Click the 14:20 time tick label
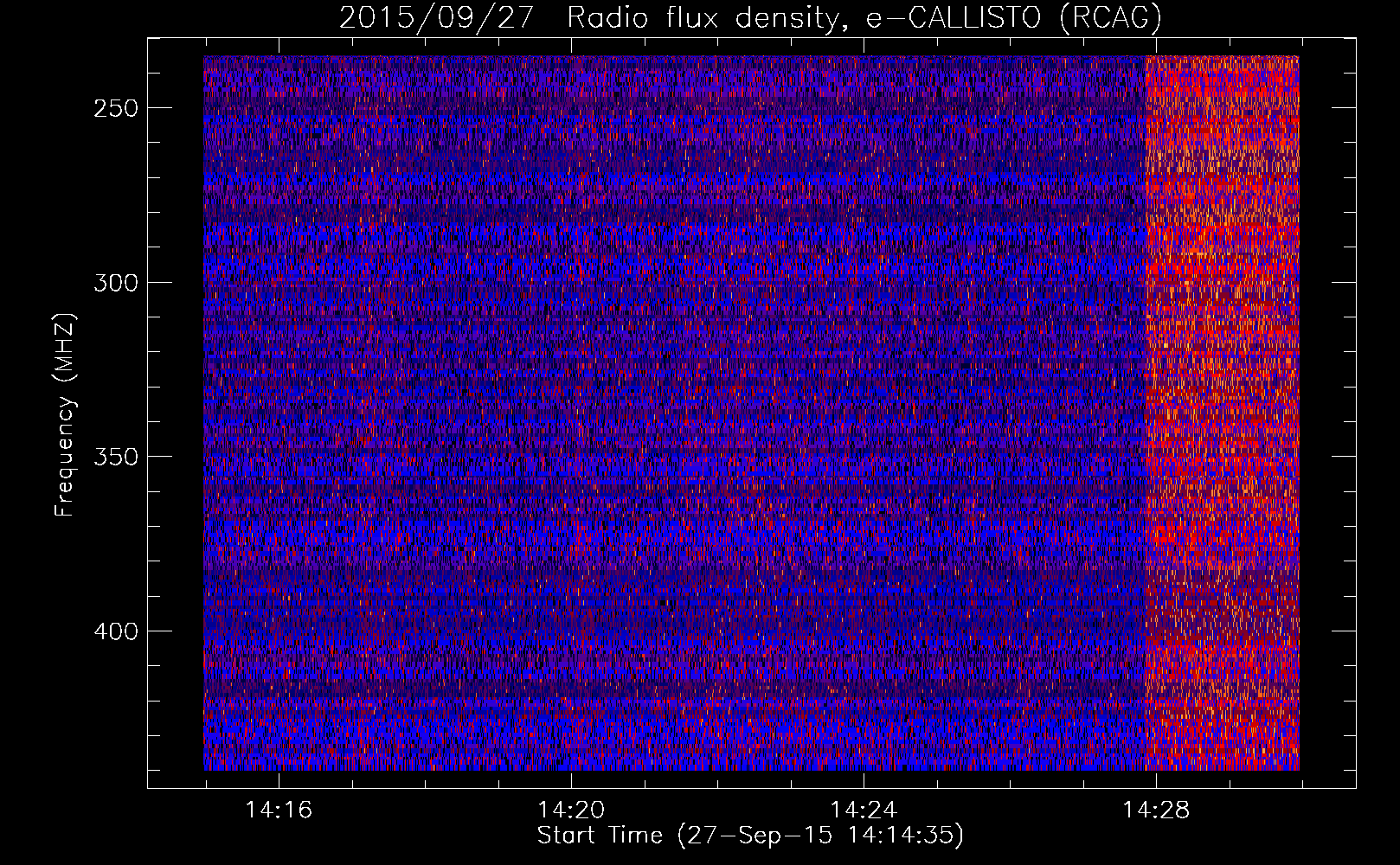The height and width of the screenshot is (865, 1400). [571, 811]
